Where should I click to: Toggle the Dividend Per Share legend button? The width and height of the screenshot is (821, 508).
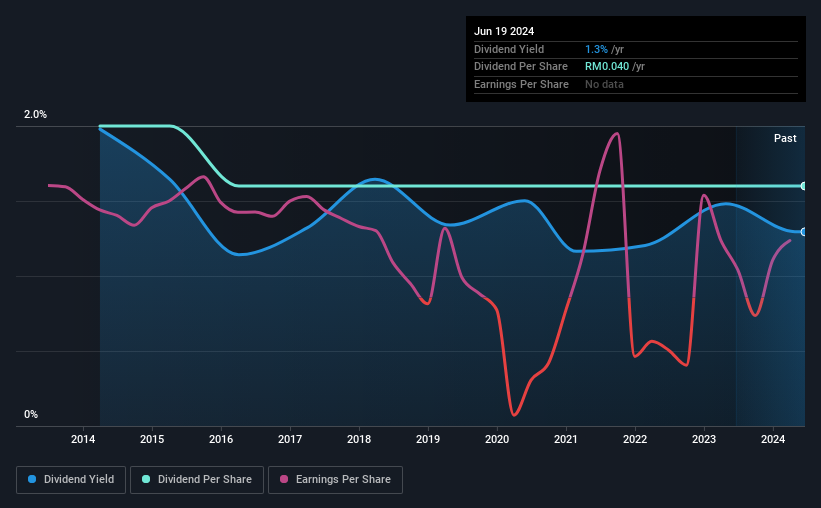point(197,480)
